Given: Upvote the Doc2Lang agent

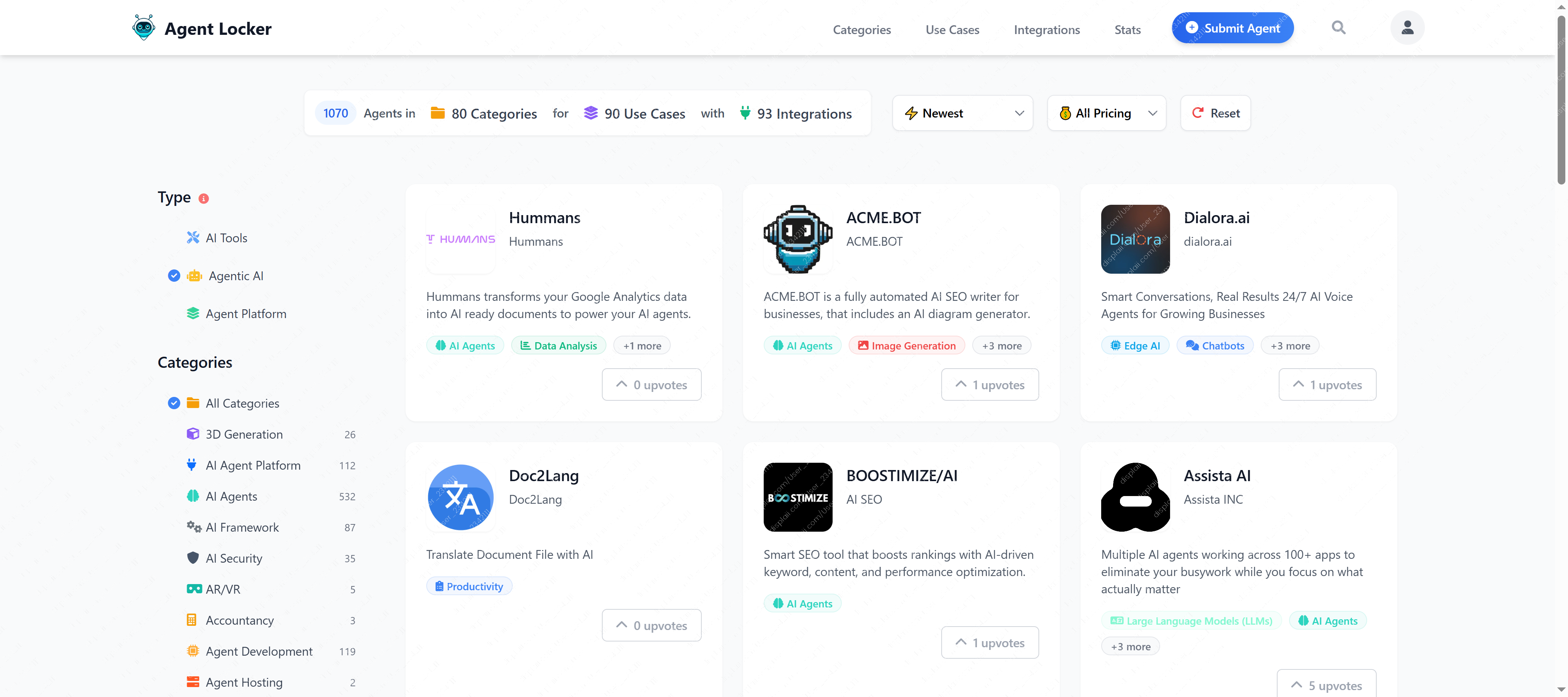Looking at the screenshot, I should pyautogui.click(x=651, y=625).
